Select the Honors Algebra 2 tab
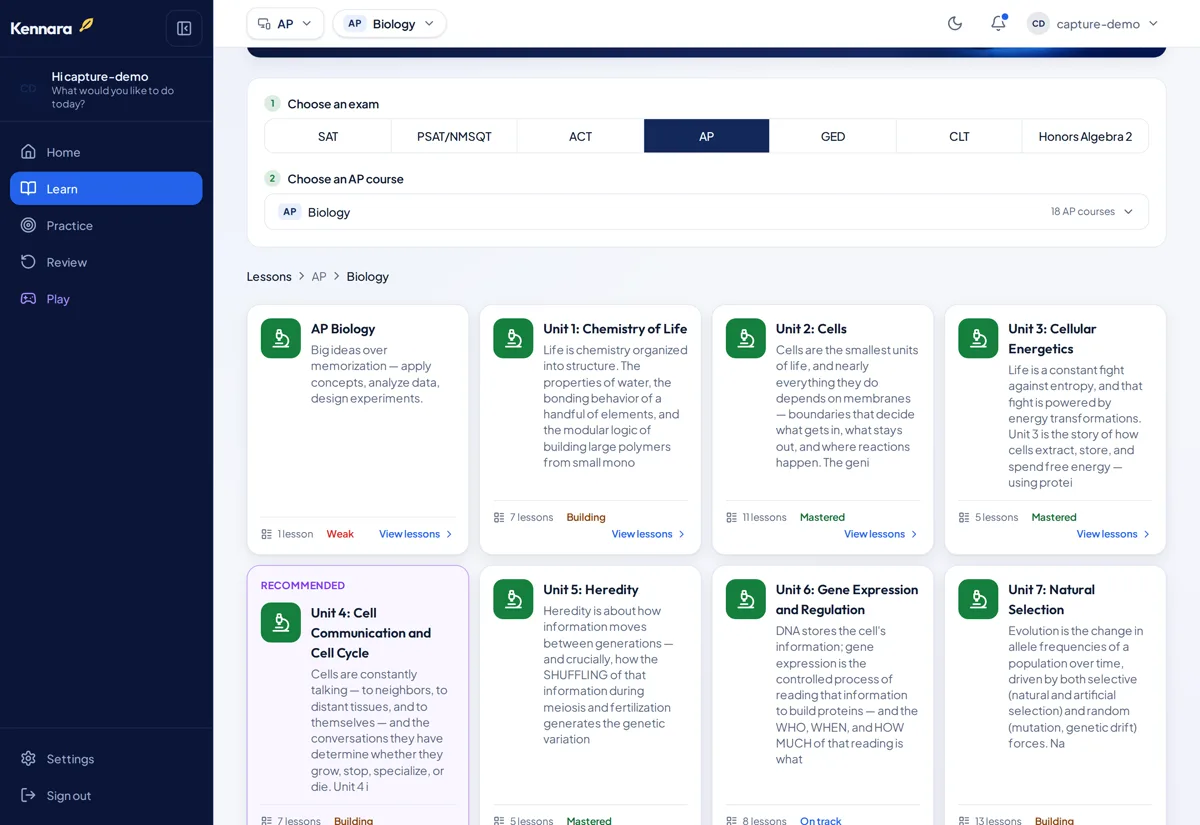This screenshot has height=825, width=1200. [1085, 136]
